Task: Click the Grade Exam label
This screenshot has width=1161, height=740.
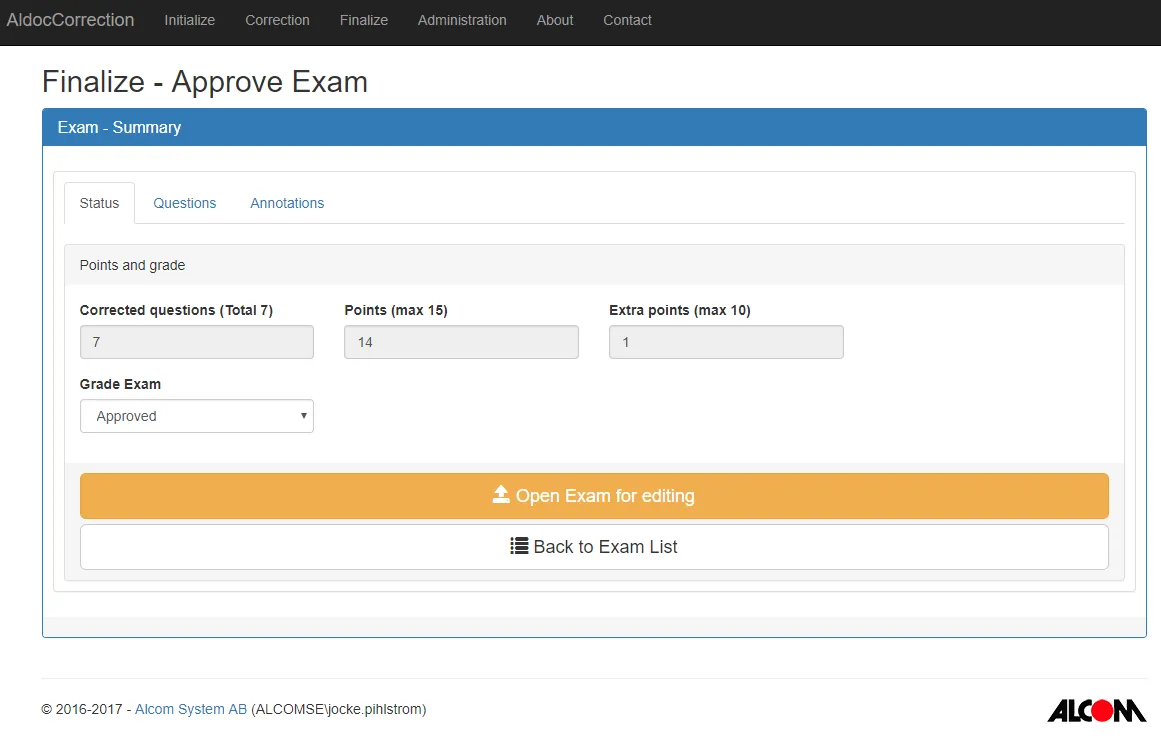Action: point(120,384)
